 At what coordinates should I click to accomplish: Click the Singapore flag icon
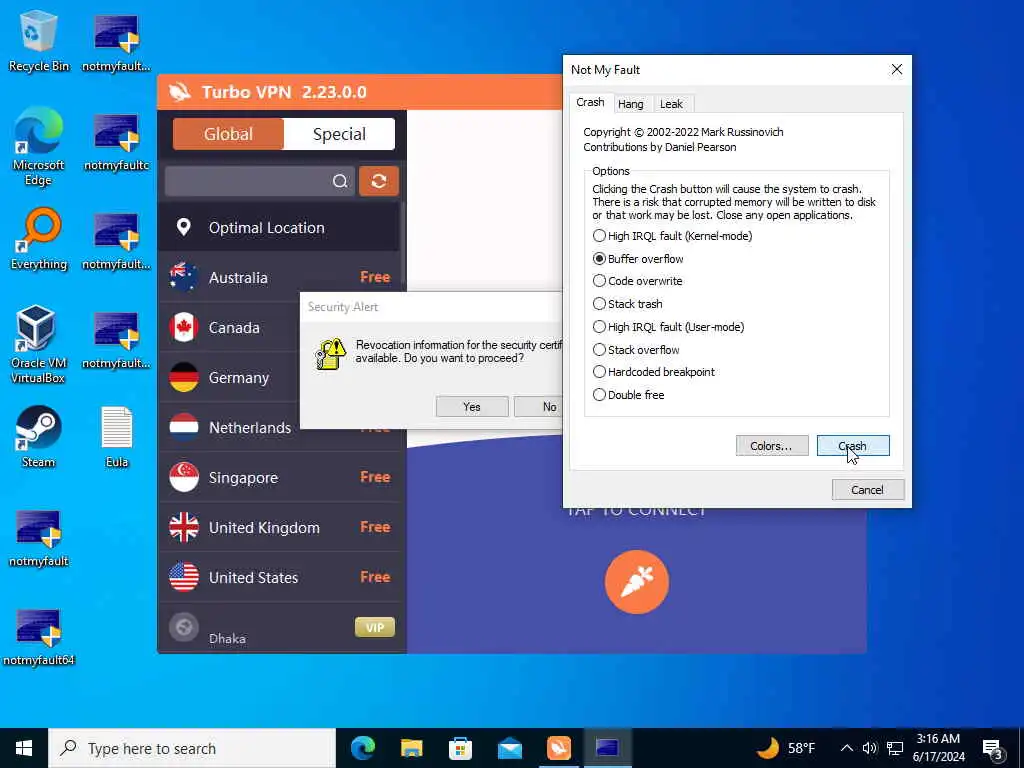click(x=184, y=477)
